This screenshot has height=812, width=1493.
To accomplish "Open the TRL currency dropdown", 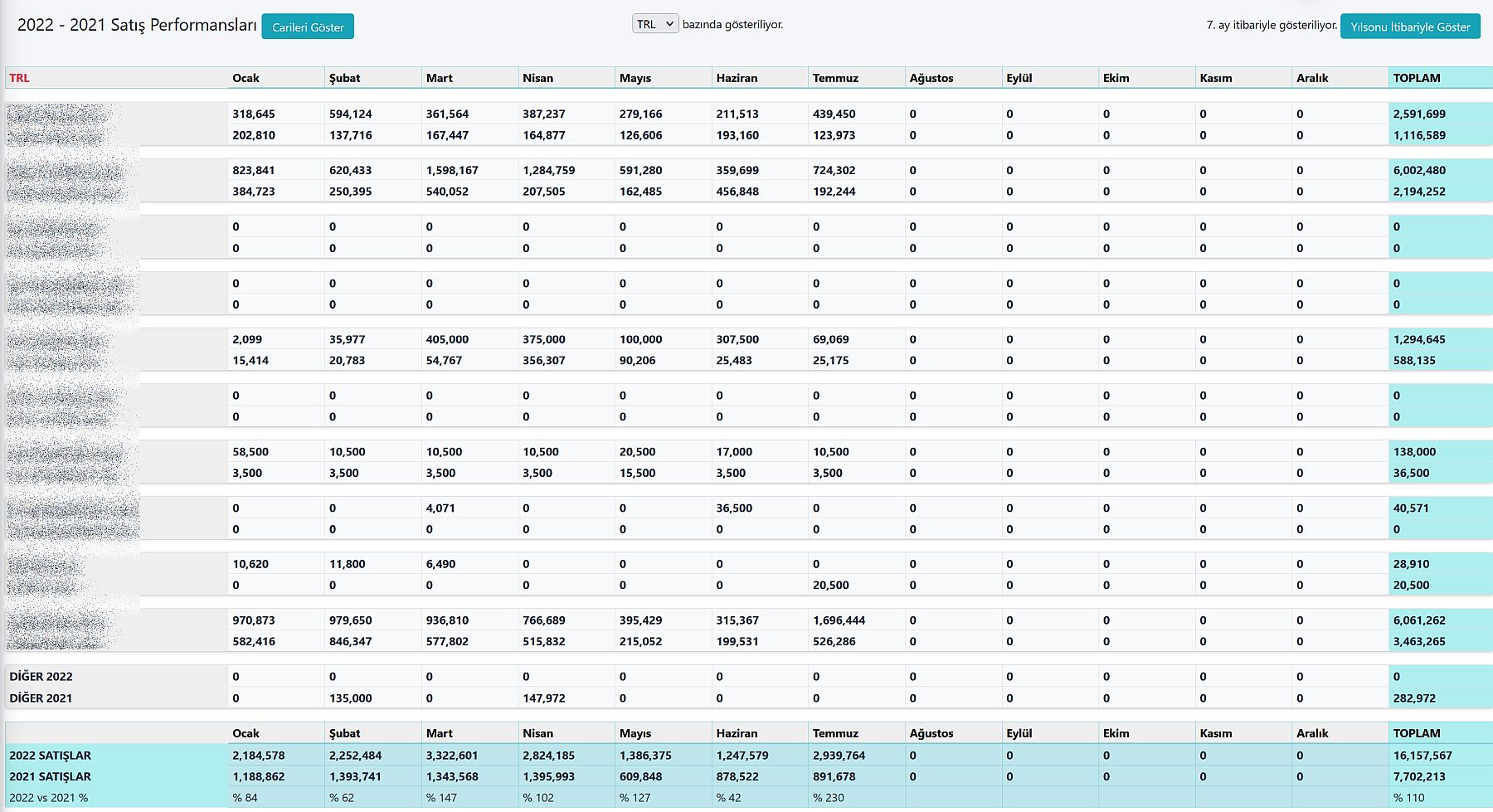I will (654, 24).
